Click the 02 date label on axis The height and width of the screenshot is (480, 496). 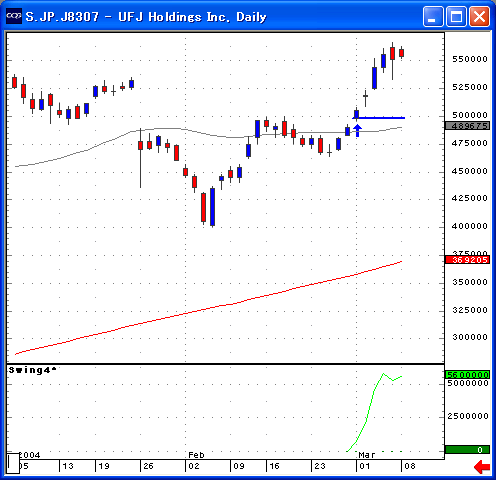pyautogui.click(x=194, y=466)
